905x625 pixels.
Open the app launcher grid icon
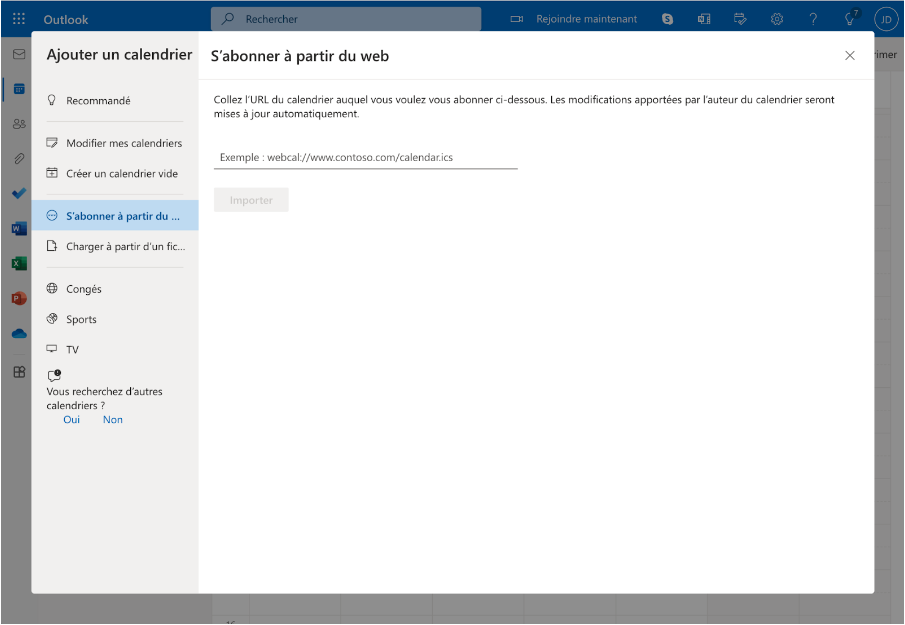(18, 19)
